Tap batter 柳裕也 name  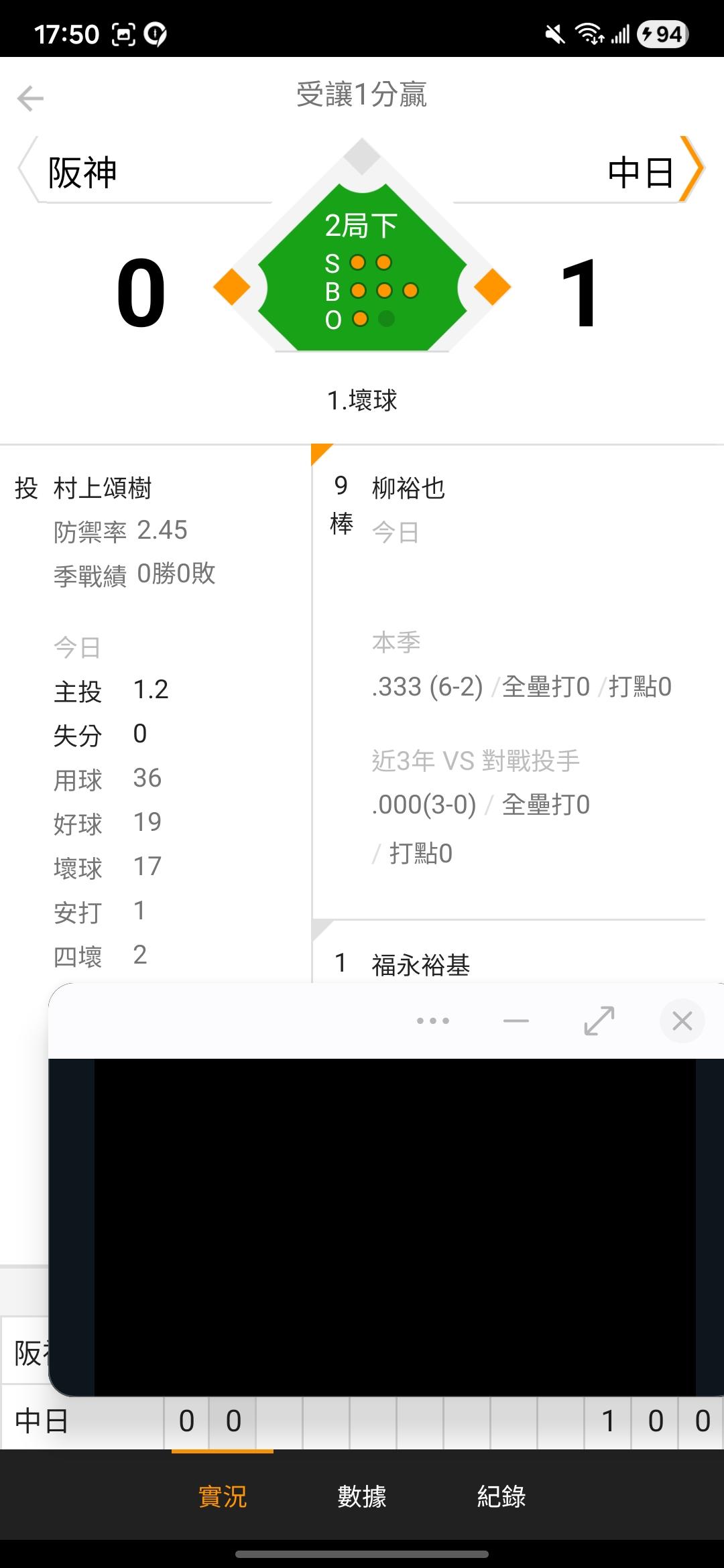408,488
